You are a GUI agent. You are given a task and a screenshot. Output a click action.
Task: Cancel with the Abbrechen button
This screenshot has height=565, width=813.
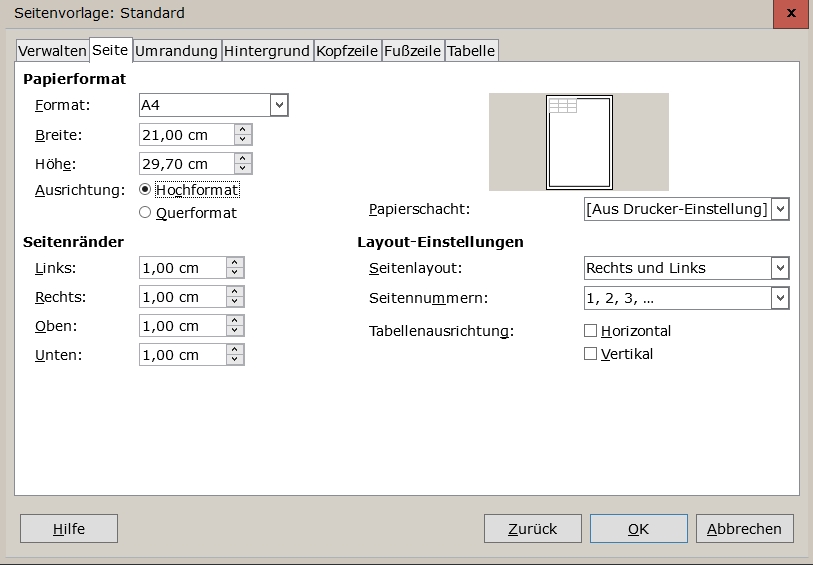745,529
